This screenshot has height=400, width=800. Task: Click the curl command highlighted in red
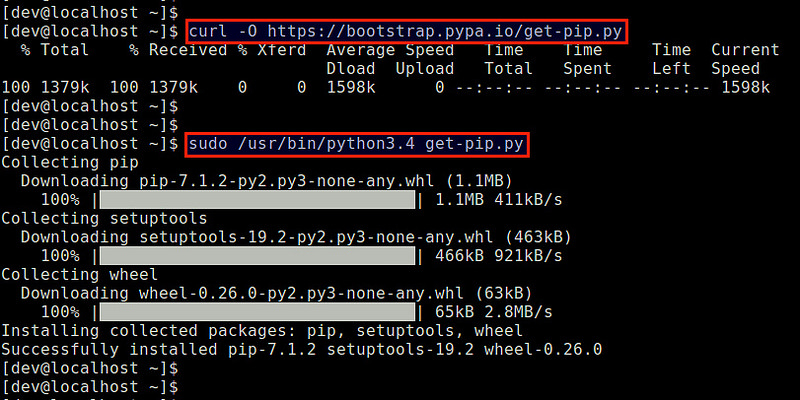406,31
